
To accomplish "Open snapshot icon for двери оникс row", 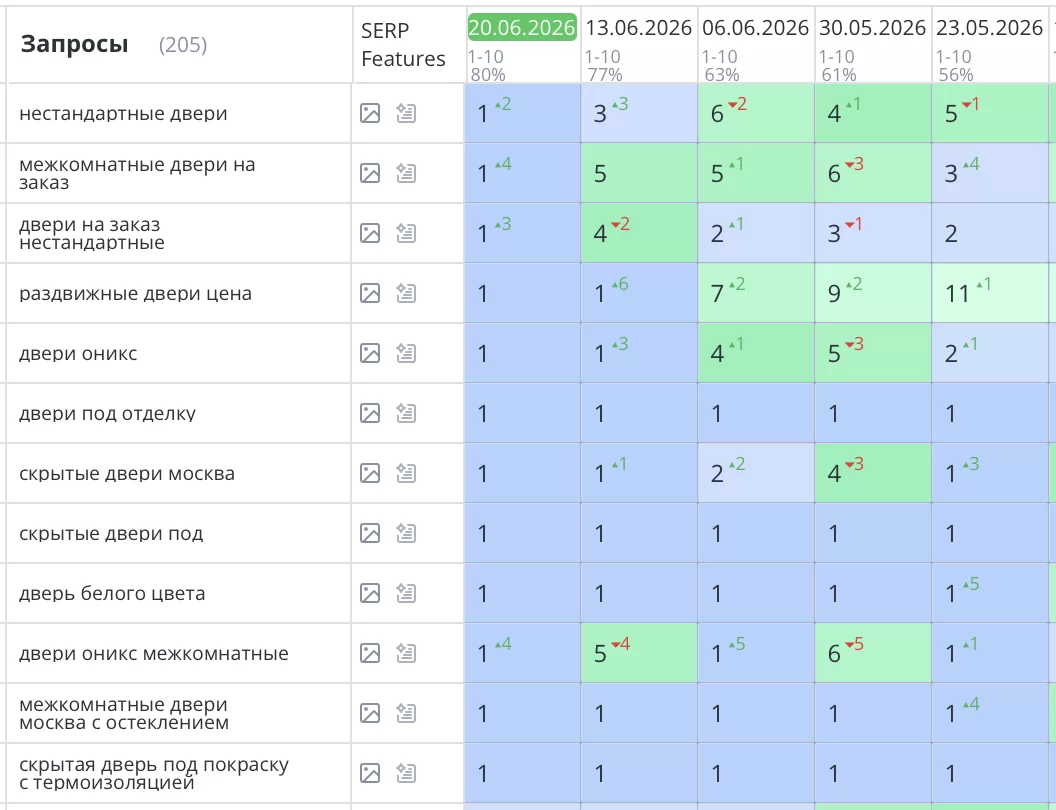I will point(405,353).
